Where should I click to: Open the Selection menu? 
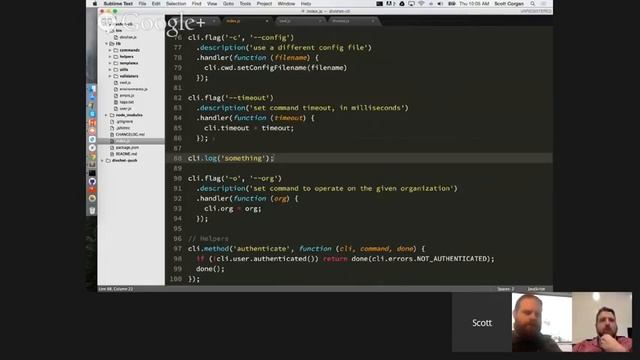pyautogui.click(x=176, y=4)
